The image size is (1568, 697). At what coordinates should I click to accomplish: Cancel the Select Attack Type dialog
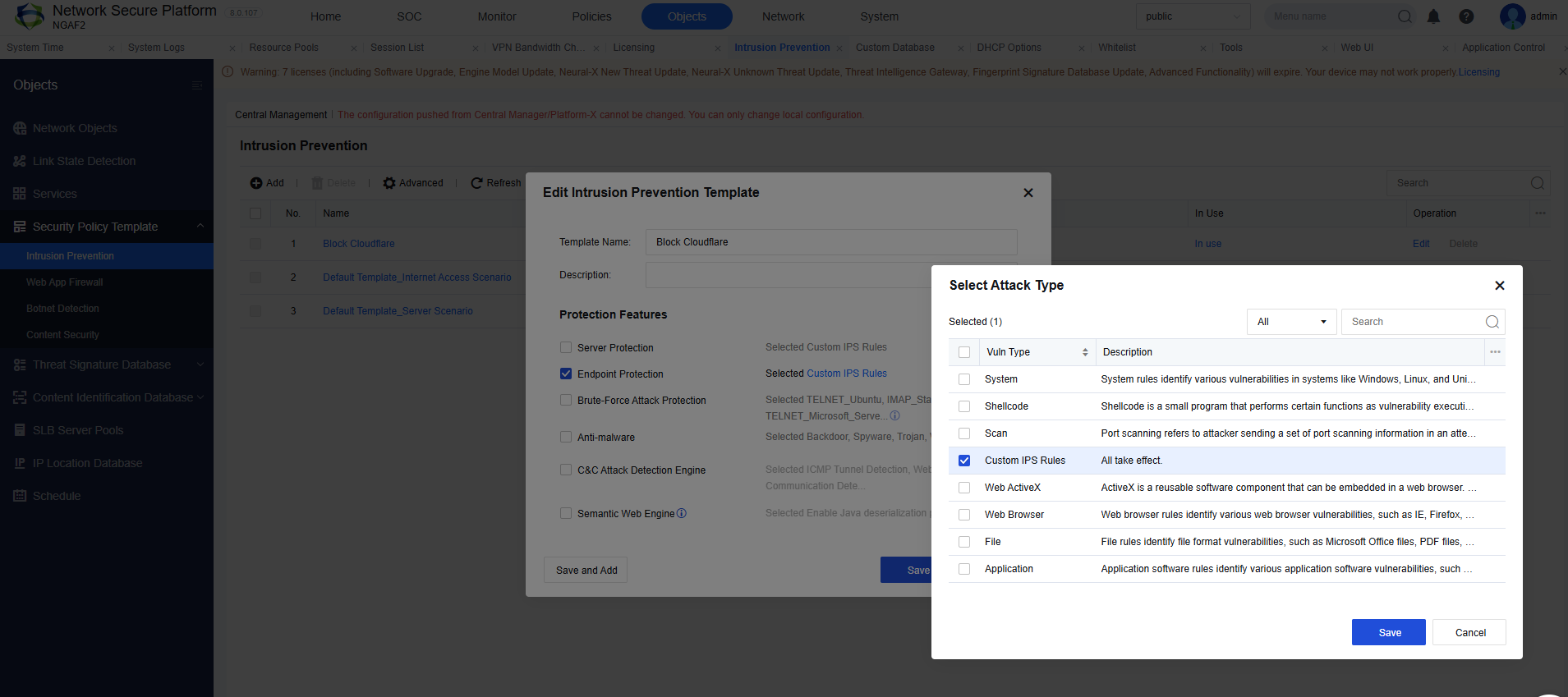click(1469, 632)
